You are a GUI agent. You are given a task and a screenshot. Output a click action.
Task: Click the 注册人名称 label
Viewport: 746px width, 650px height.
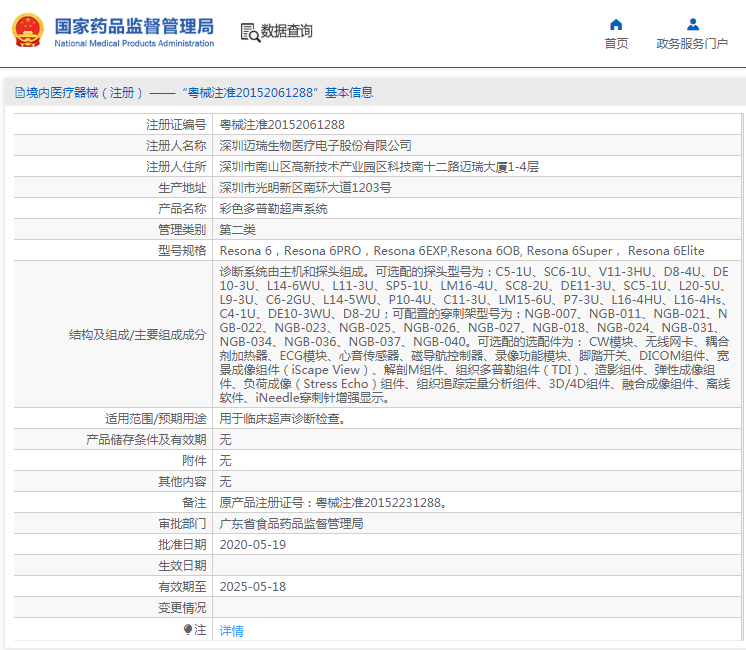point(176,146)
